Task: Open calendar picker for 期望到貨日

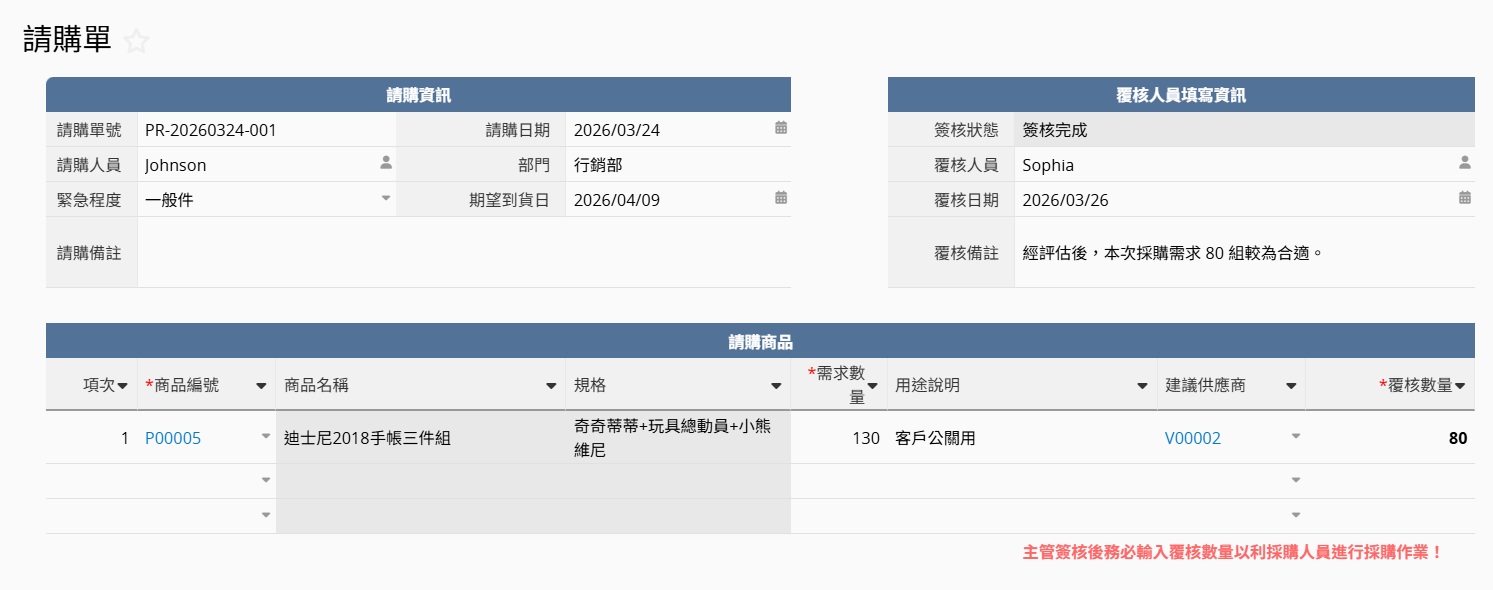Action: tap(781, 198)
